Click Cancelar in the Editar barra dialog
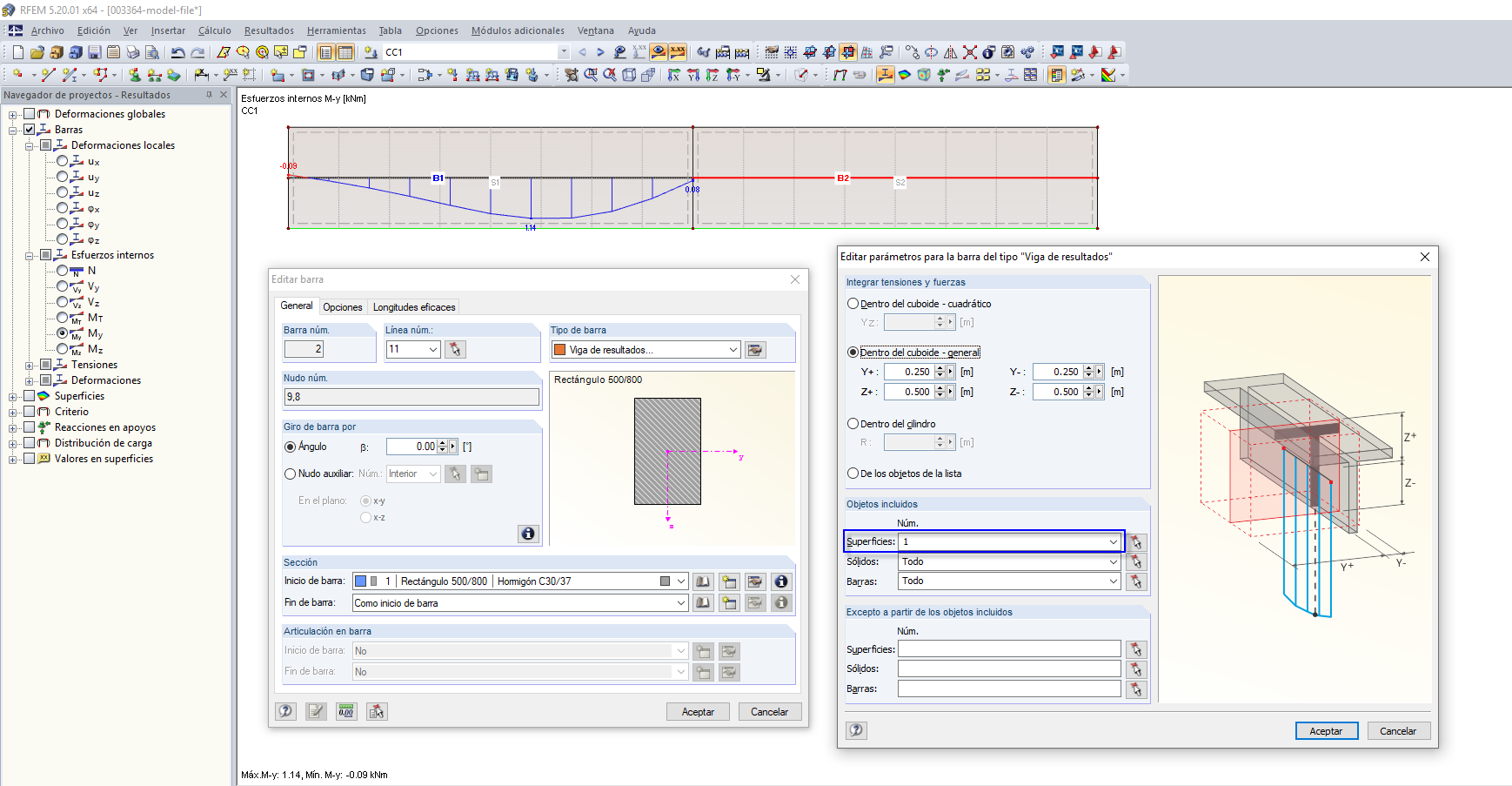This screenshot has width=1512, height=786. [769, 712]
